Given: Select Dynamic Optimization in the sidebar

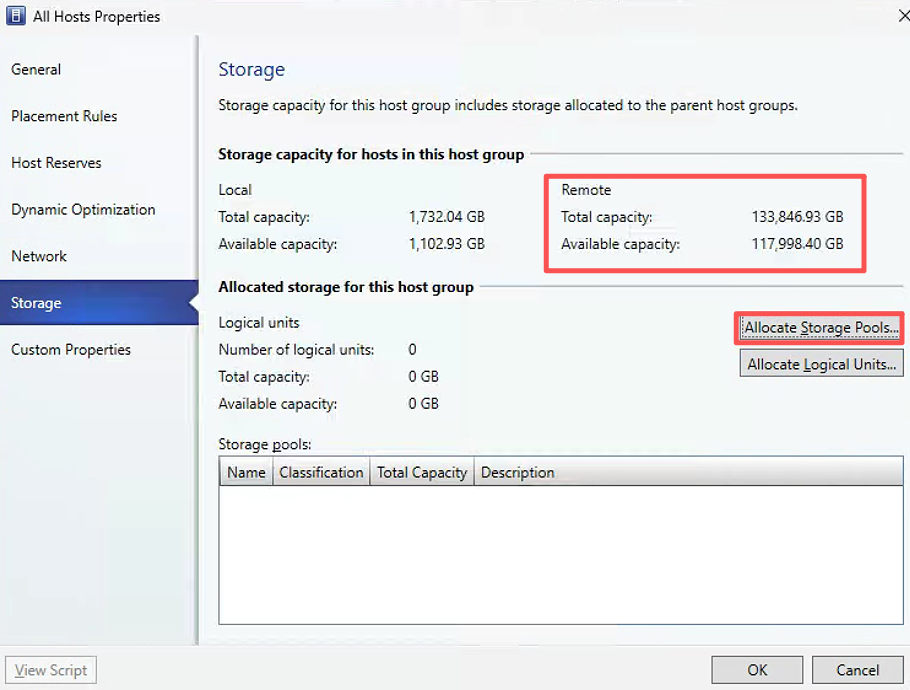Looking at the screenshot, I should (x=83, y=209).
